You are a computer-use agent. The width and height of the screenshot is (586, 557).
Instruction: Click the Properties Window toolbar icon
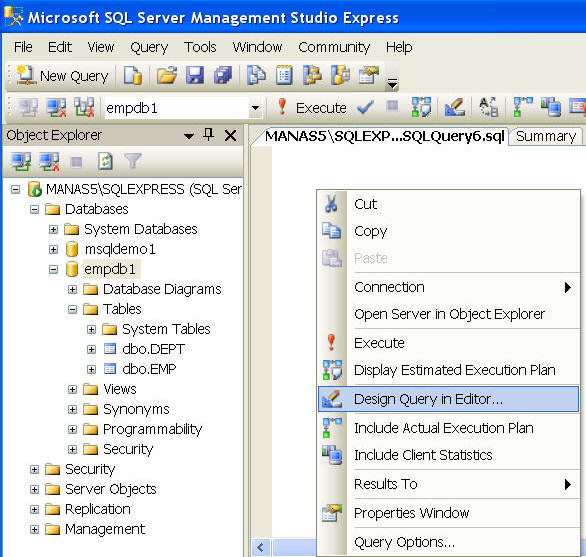click(x=368, y=76)
